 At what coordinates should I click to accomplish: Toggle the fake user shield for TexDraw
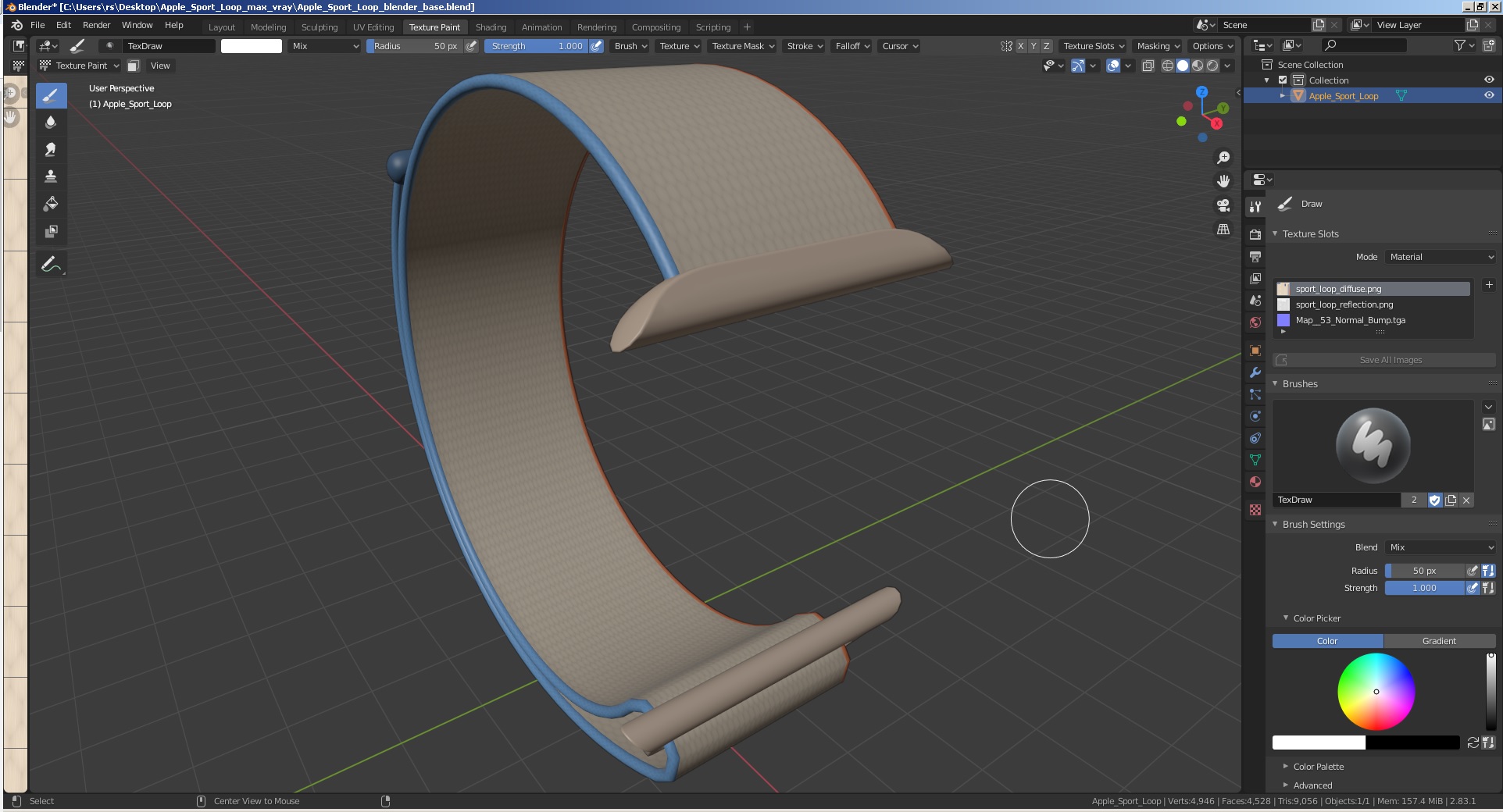tap(1435, 500)
